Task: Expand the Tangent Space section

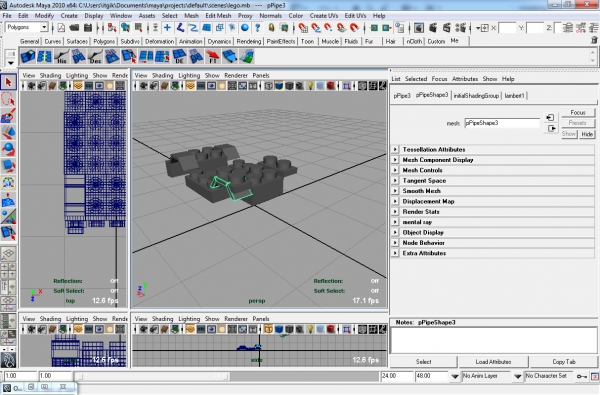Action: (x=395, y=180)
